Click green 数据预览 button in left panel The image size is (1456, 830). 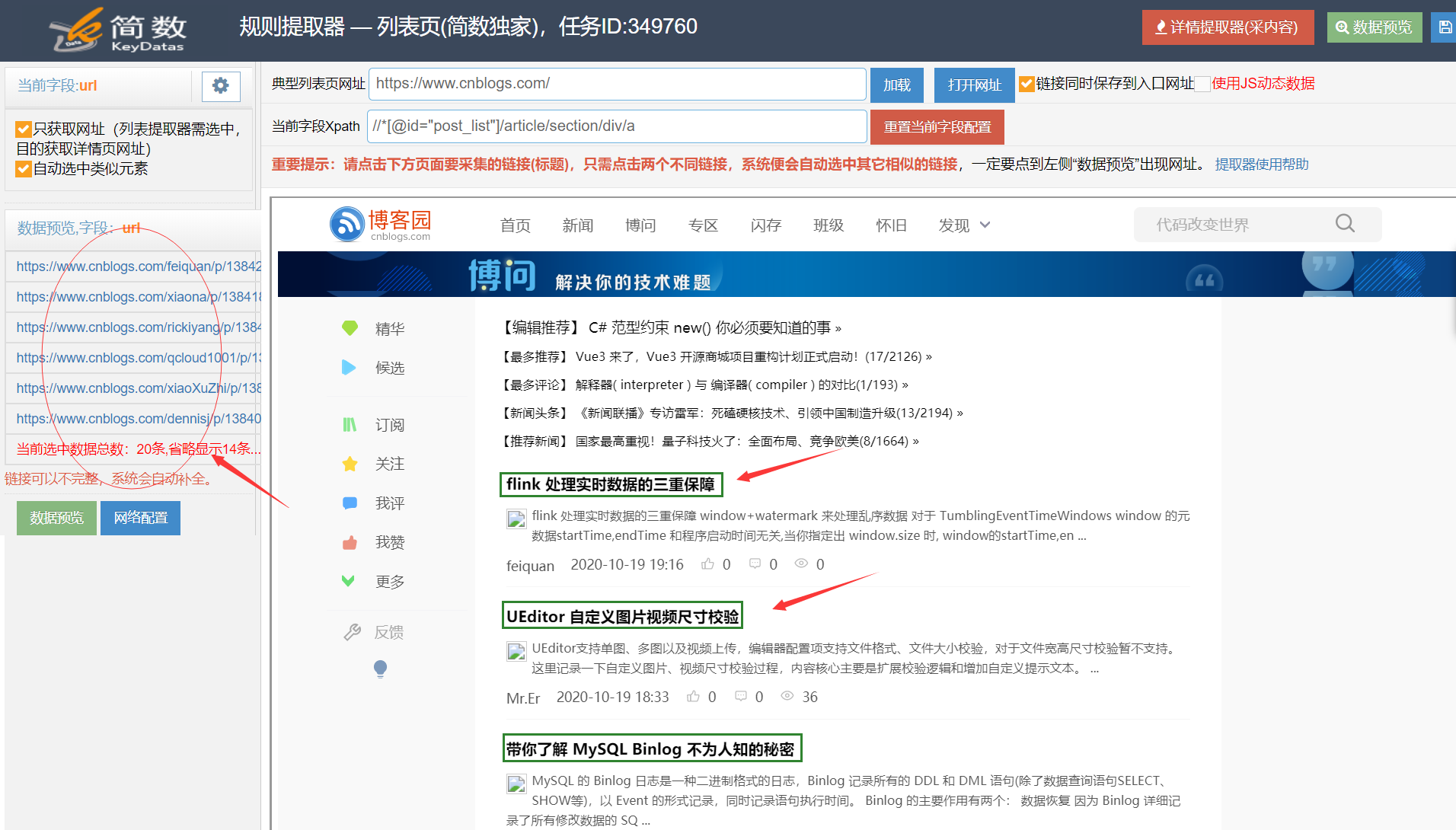[56, 518]
